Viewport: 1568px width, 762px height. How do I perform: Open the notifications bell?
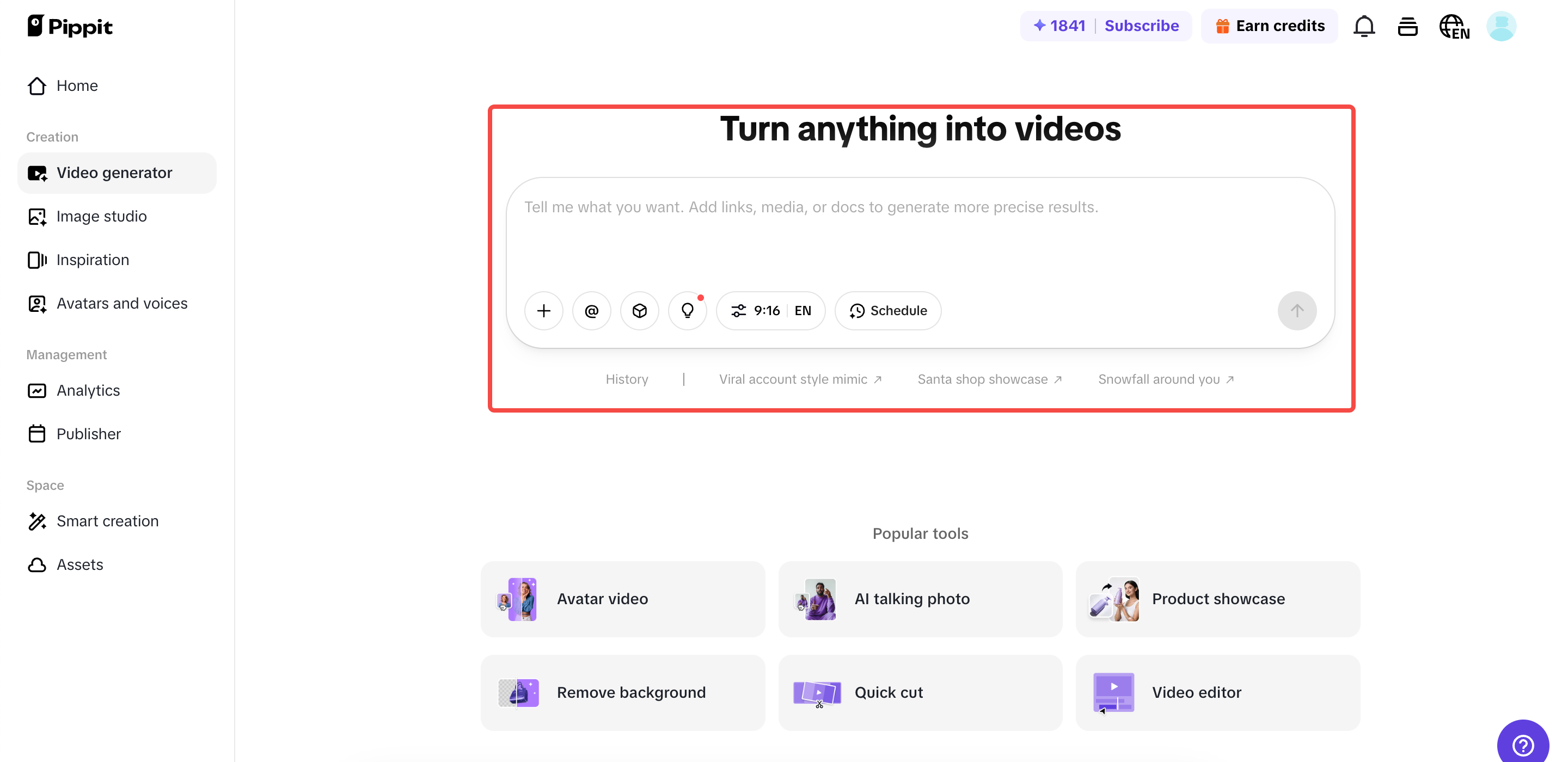[1363, 26]
